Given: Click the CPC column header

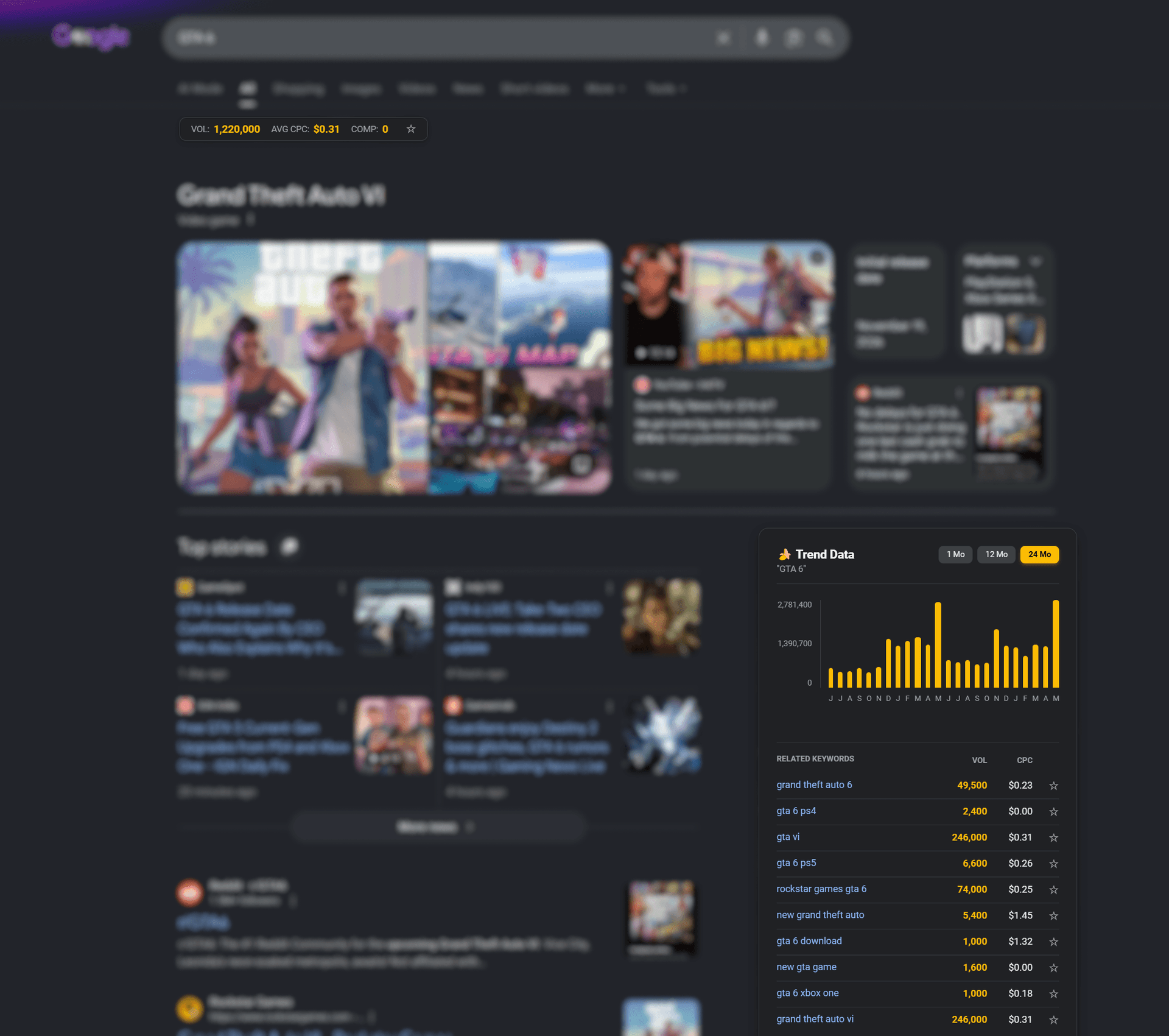Looking at the screenshot, I should pos(1025,760).
